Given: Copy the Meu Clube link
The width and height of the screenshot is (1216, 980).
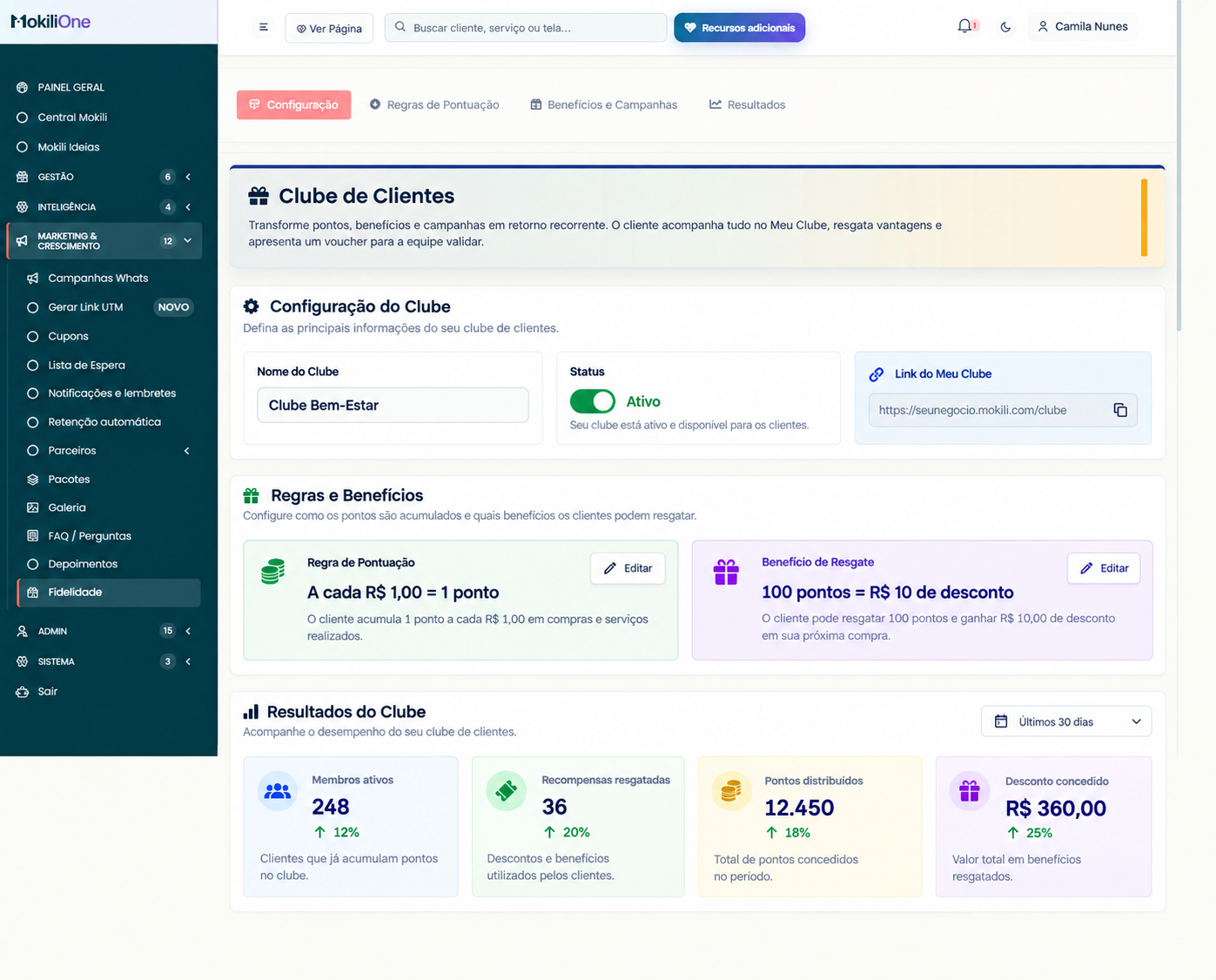Looking at the screenshot, I should [x=1120, y=410].
